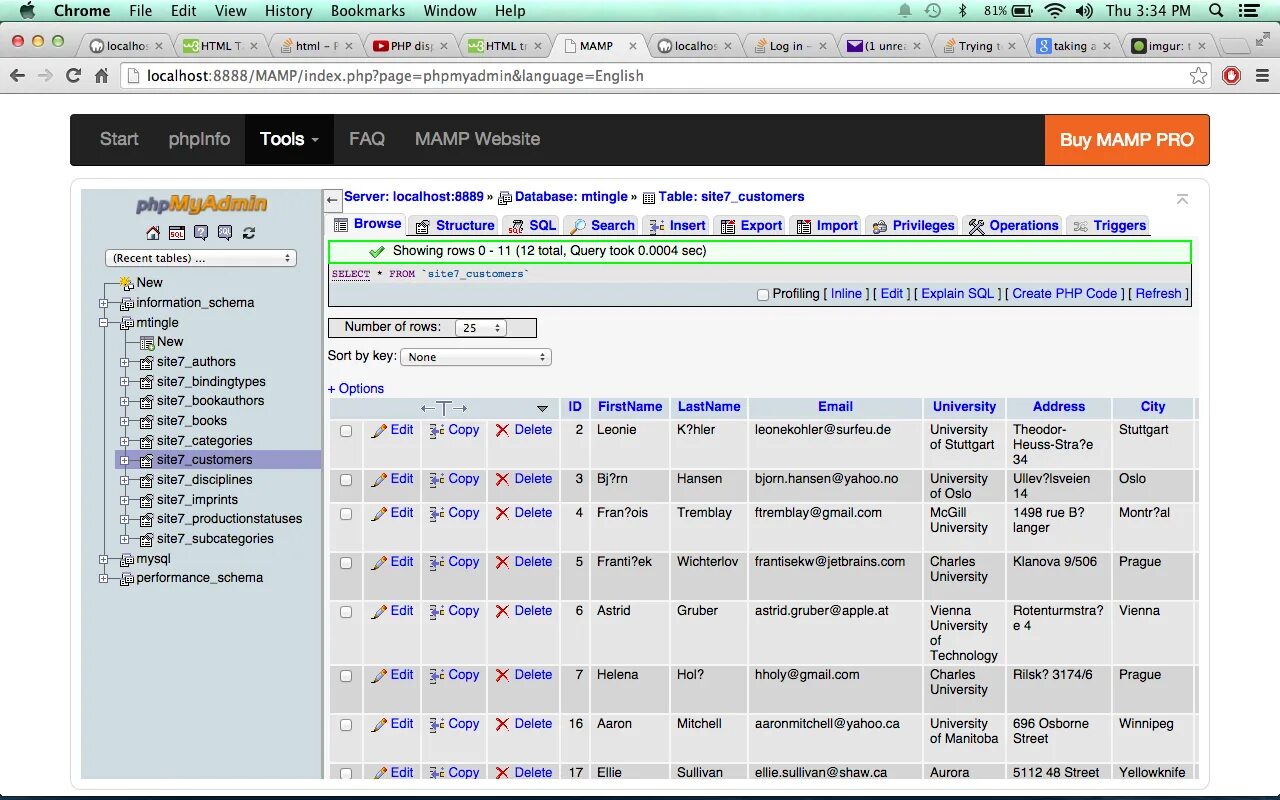Click the pencil Edit icon for Astrid row
The width and height of the screenshot is (1280, 800).
[379, 612]
